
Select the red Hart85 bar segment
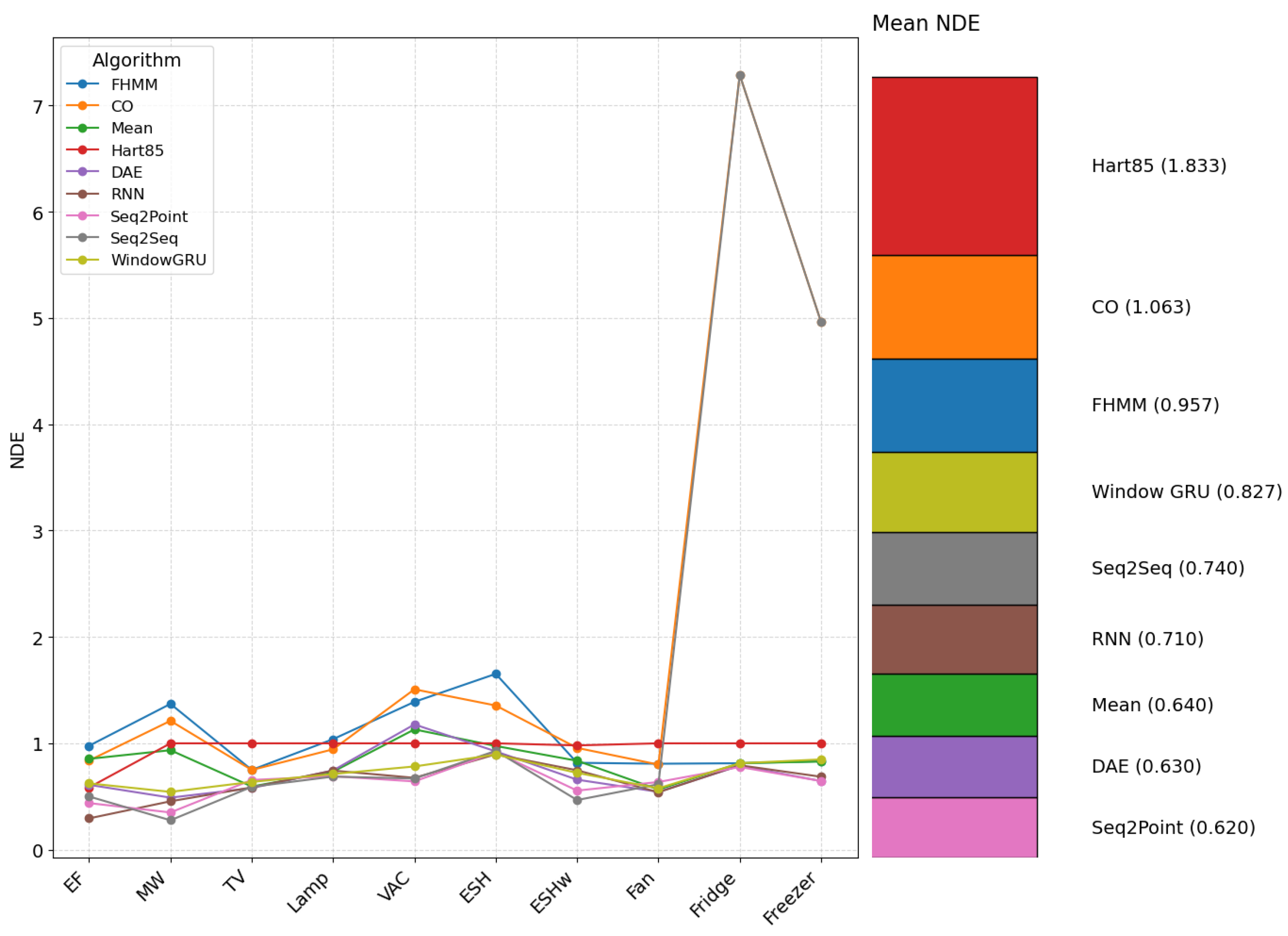click(x=954, y=166)
